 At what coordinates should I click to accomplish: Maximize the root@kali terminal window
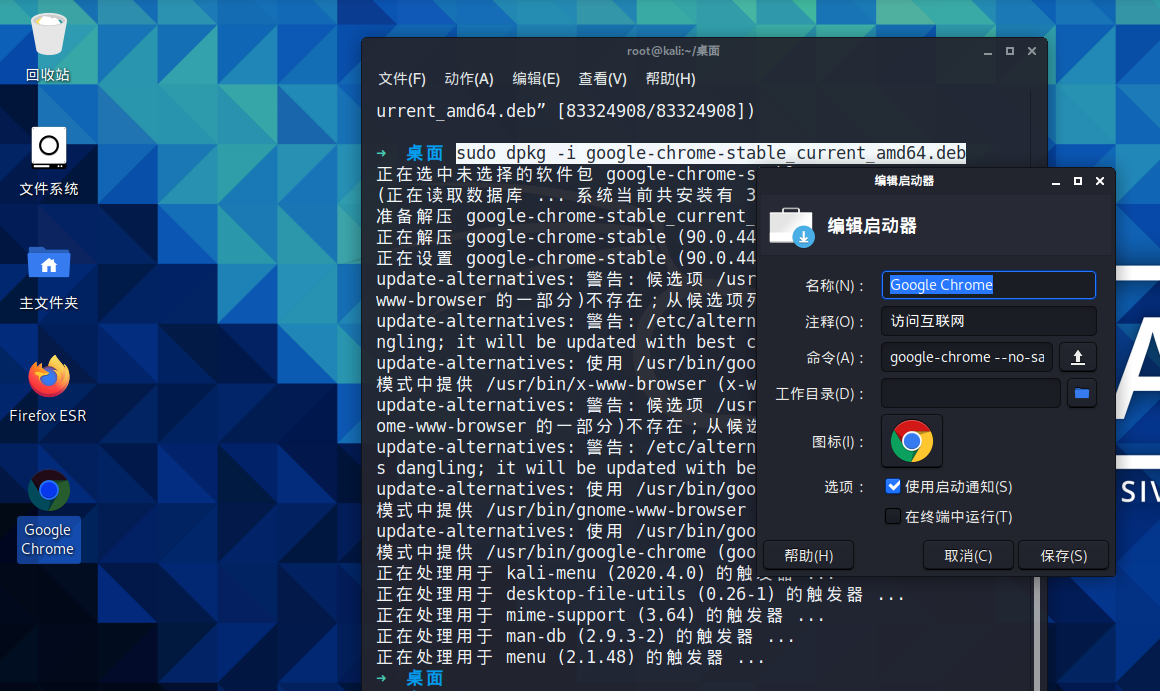(x=1010, y=51)
